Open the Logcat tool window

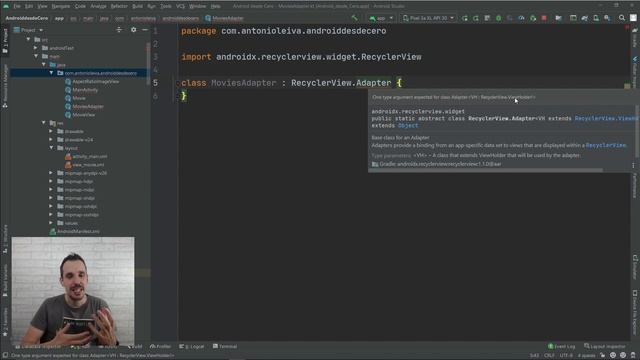[192, 347]
